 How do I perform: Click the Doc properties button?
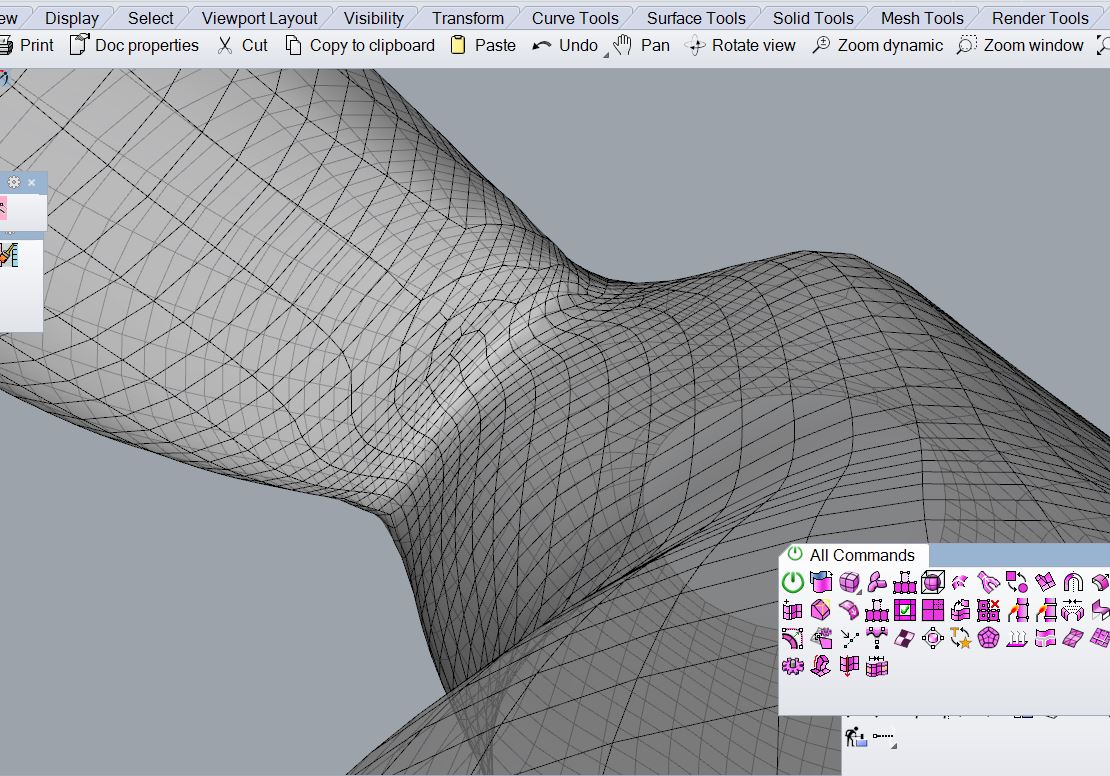[134, 45]
